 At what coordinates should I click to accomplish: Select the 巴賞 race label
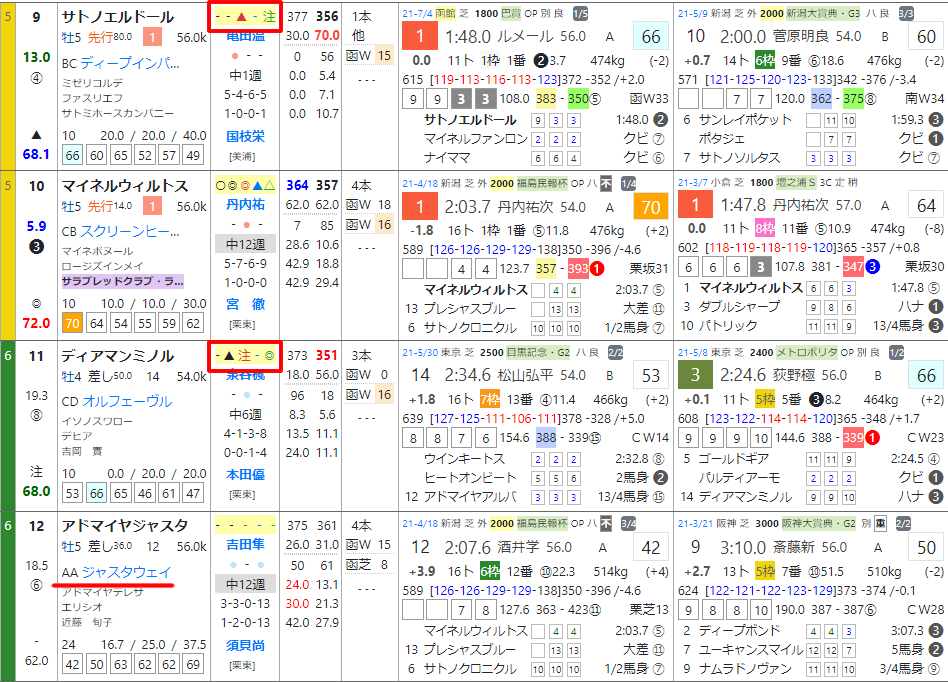511,13
